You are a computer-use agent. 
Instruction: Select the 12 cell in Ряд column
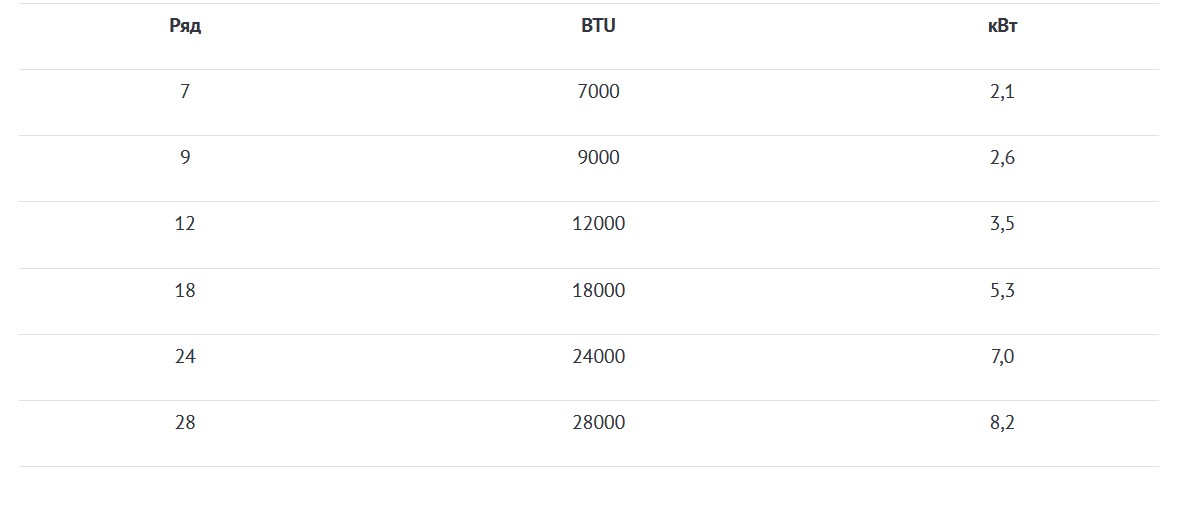[185, 224]
